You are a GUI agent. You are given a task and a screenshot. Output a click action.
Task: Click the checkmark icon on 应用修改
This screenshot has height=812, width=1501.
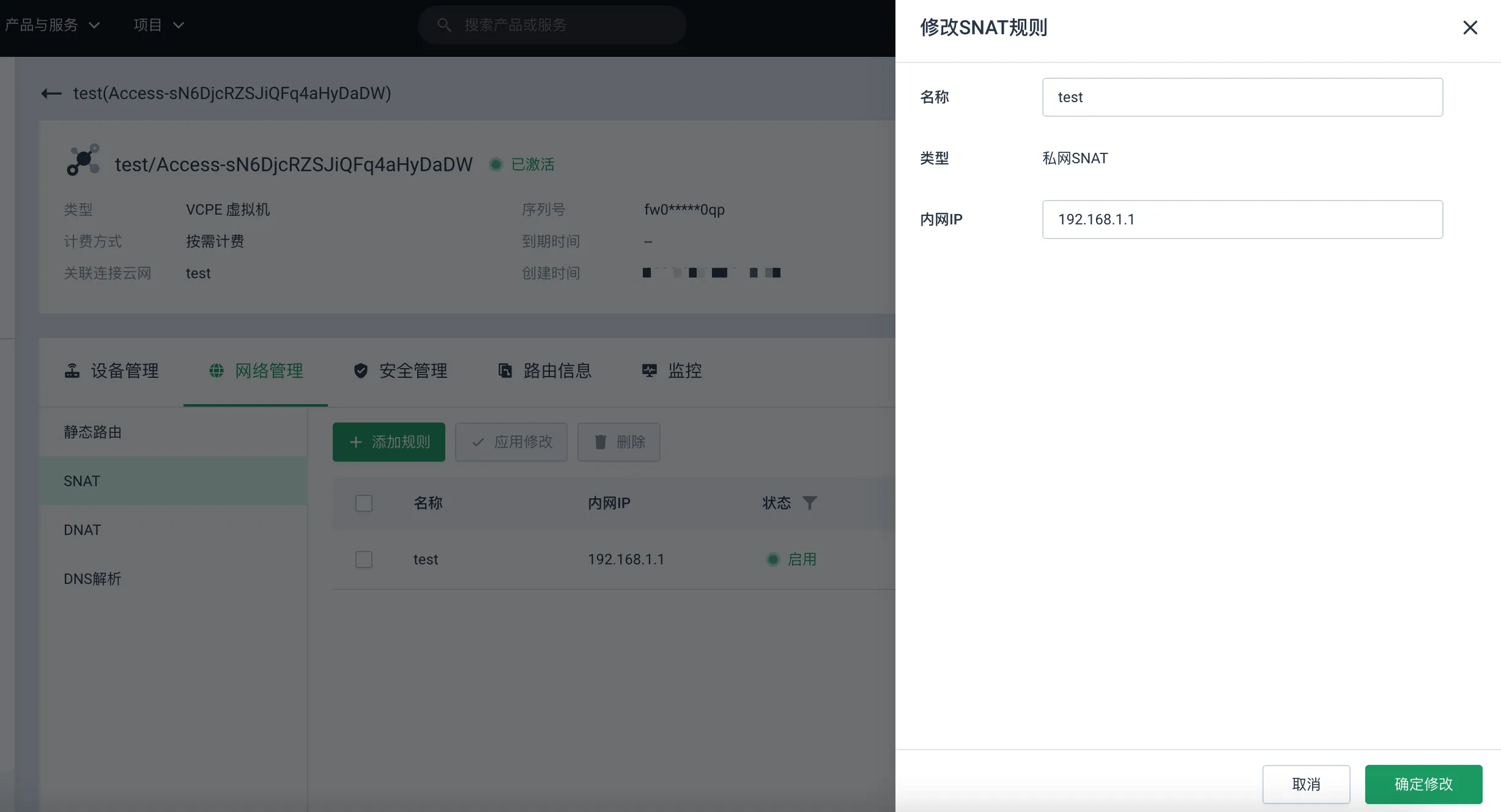[478, 442]
